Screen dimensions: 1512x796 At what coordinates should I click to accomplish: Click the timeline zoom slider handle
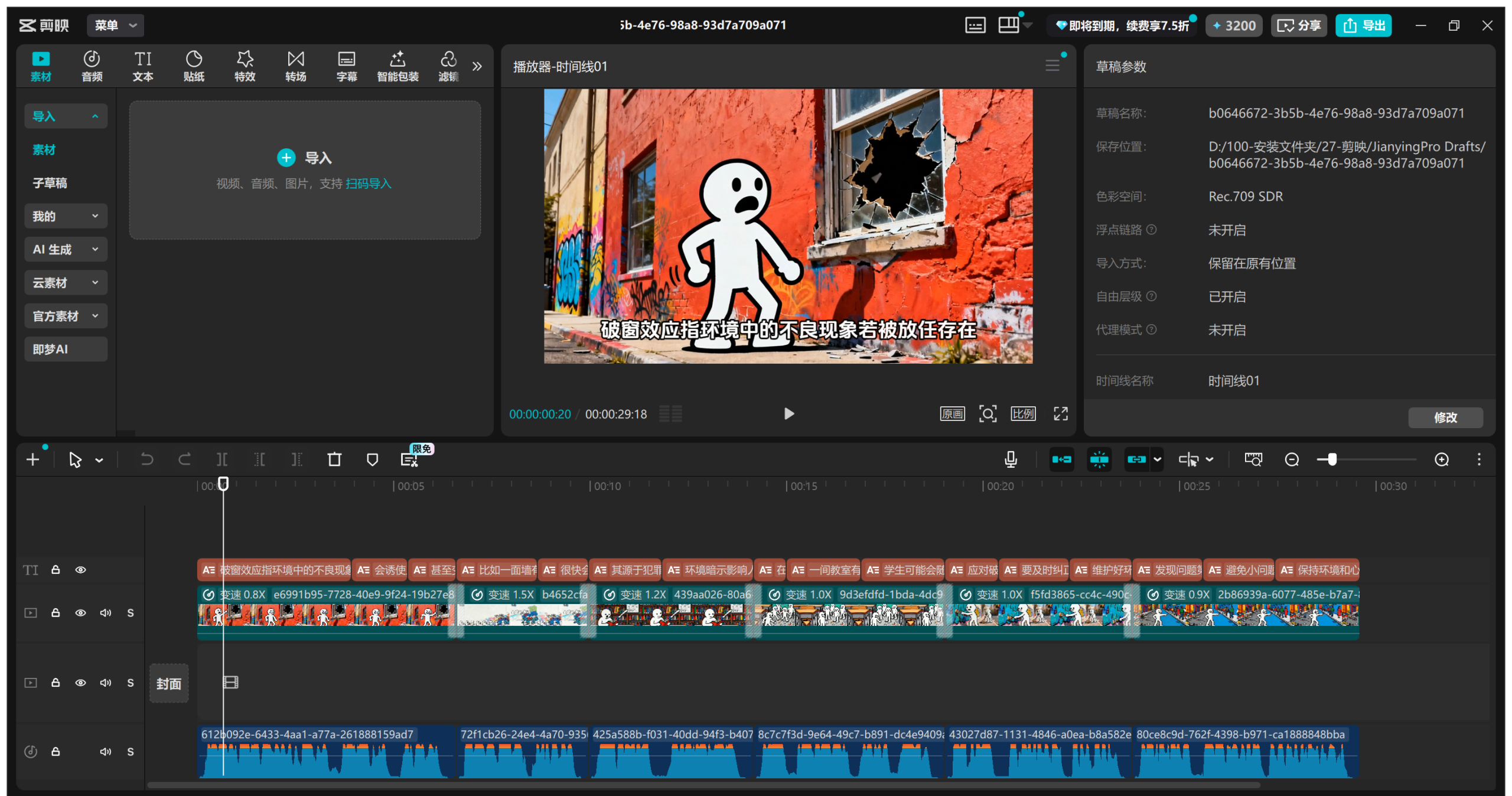[x=1332, y=459]
